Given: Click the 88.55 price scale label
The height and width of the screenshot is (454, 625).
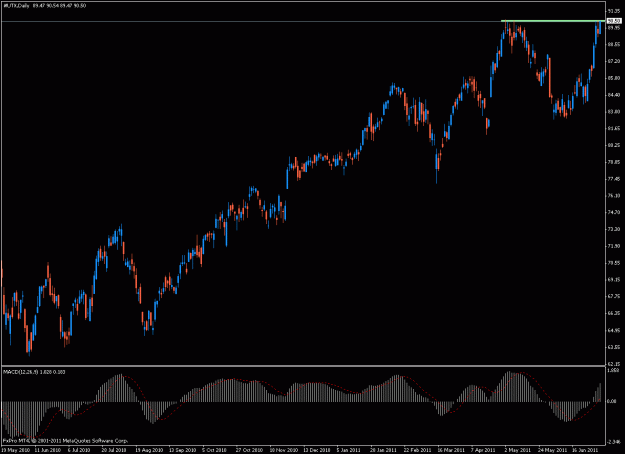Looking at the screenshot, I should coord(614,44).
